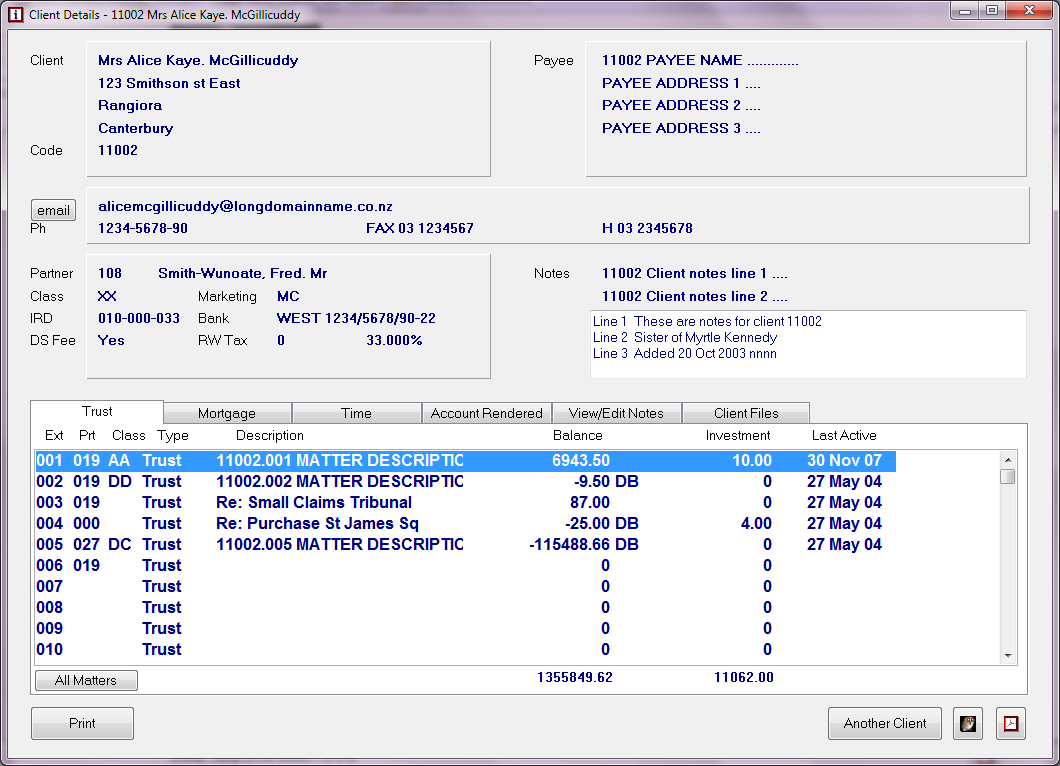1060x766 pixels.
Task: Open the View/Edit Notes tab
Action: click(616, 413)
